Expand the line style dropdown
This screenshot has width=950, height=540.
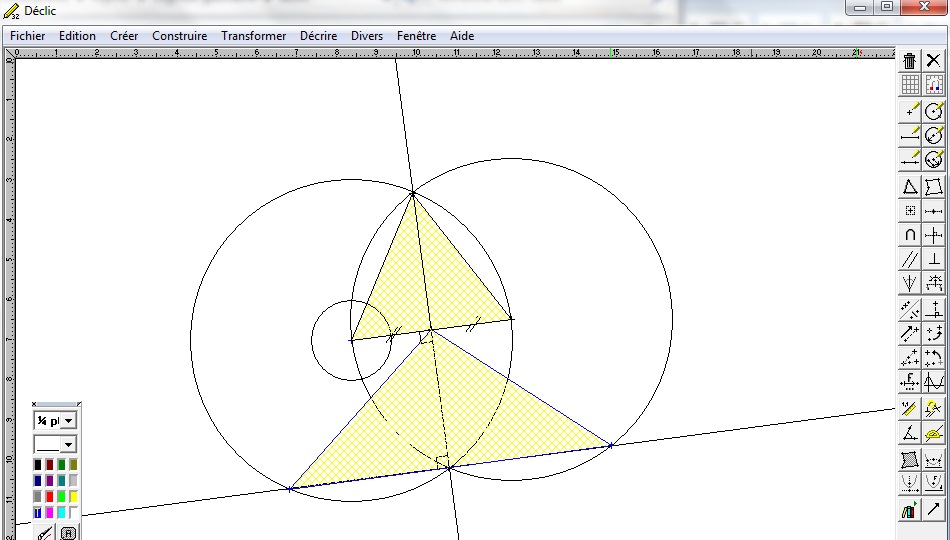(69, 444)
